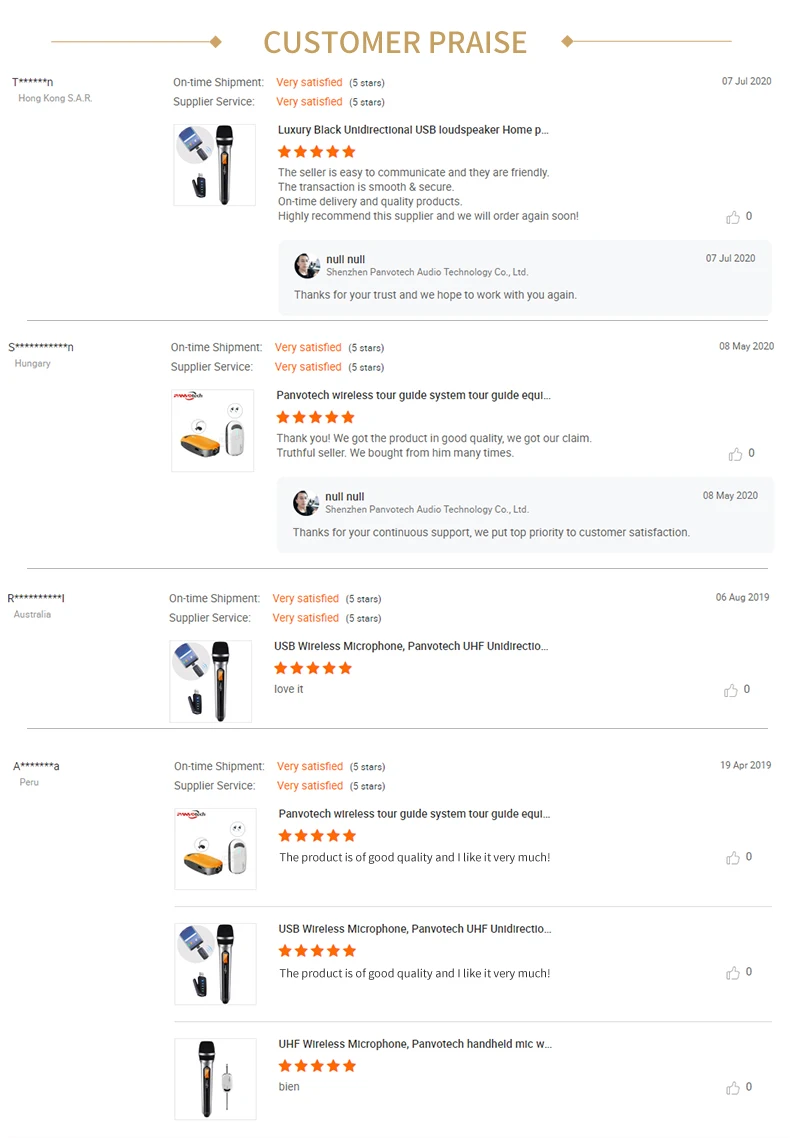The image size is (790, 1138).
Task: Open Peru review's tour guide system title
Action: click(x=414, y=814)
